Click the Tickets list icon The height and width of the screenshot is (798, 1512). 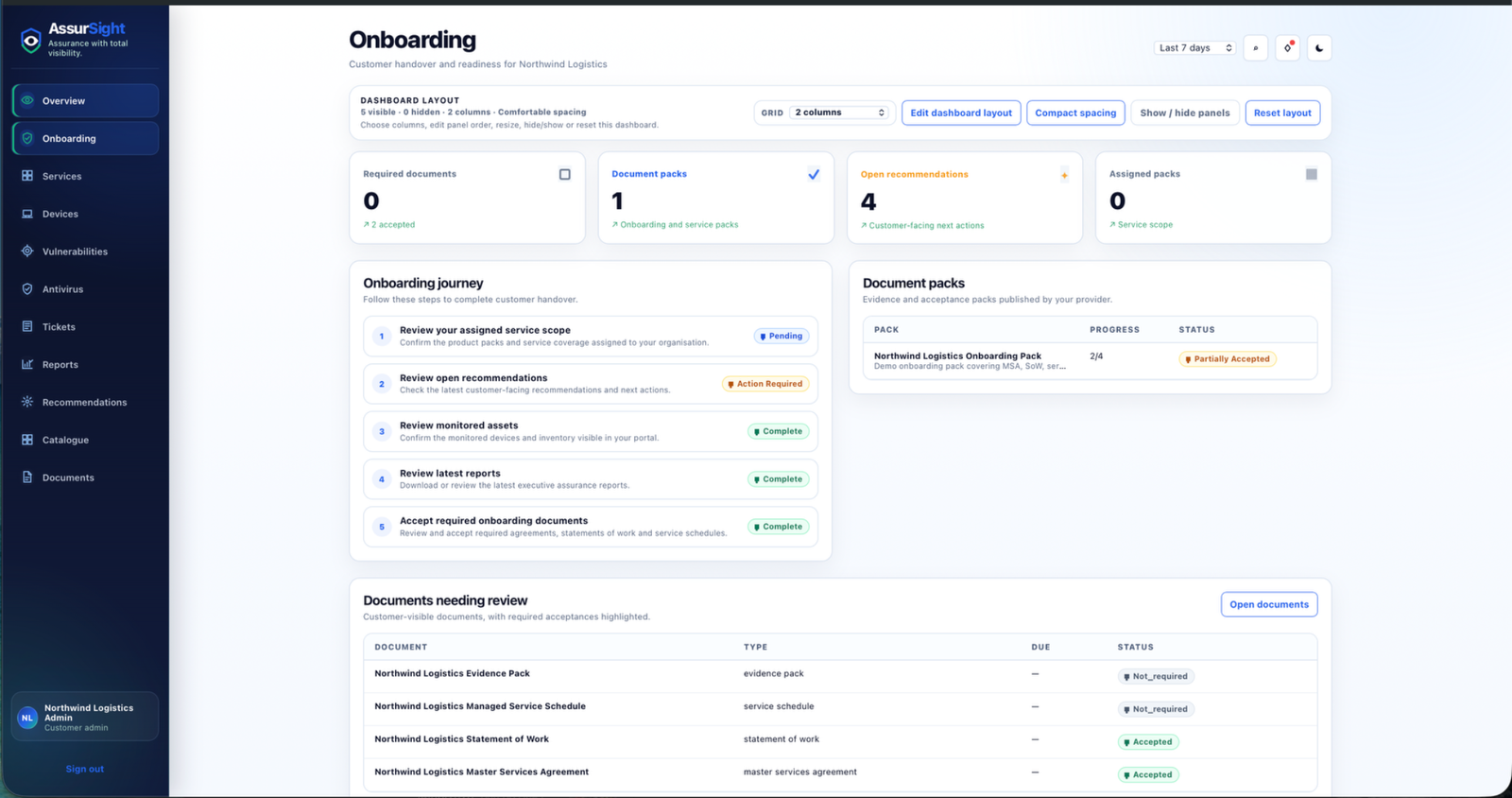tap(27, 327)
